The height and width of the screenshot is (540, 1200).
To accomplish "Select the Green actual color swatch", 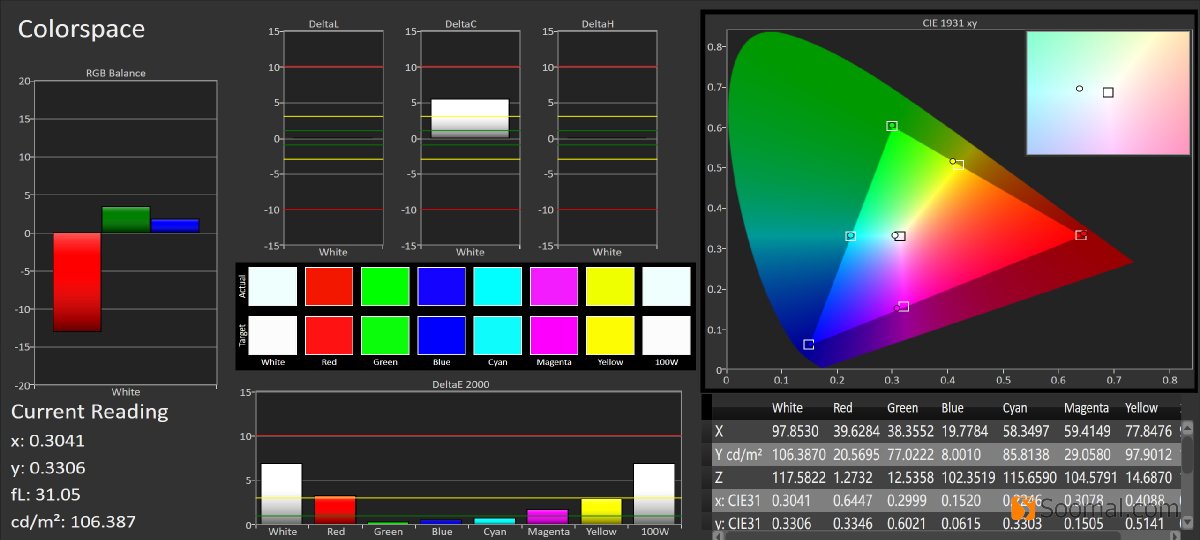I will click(385, 286).
